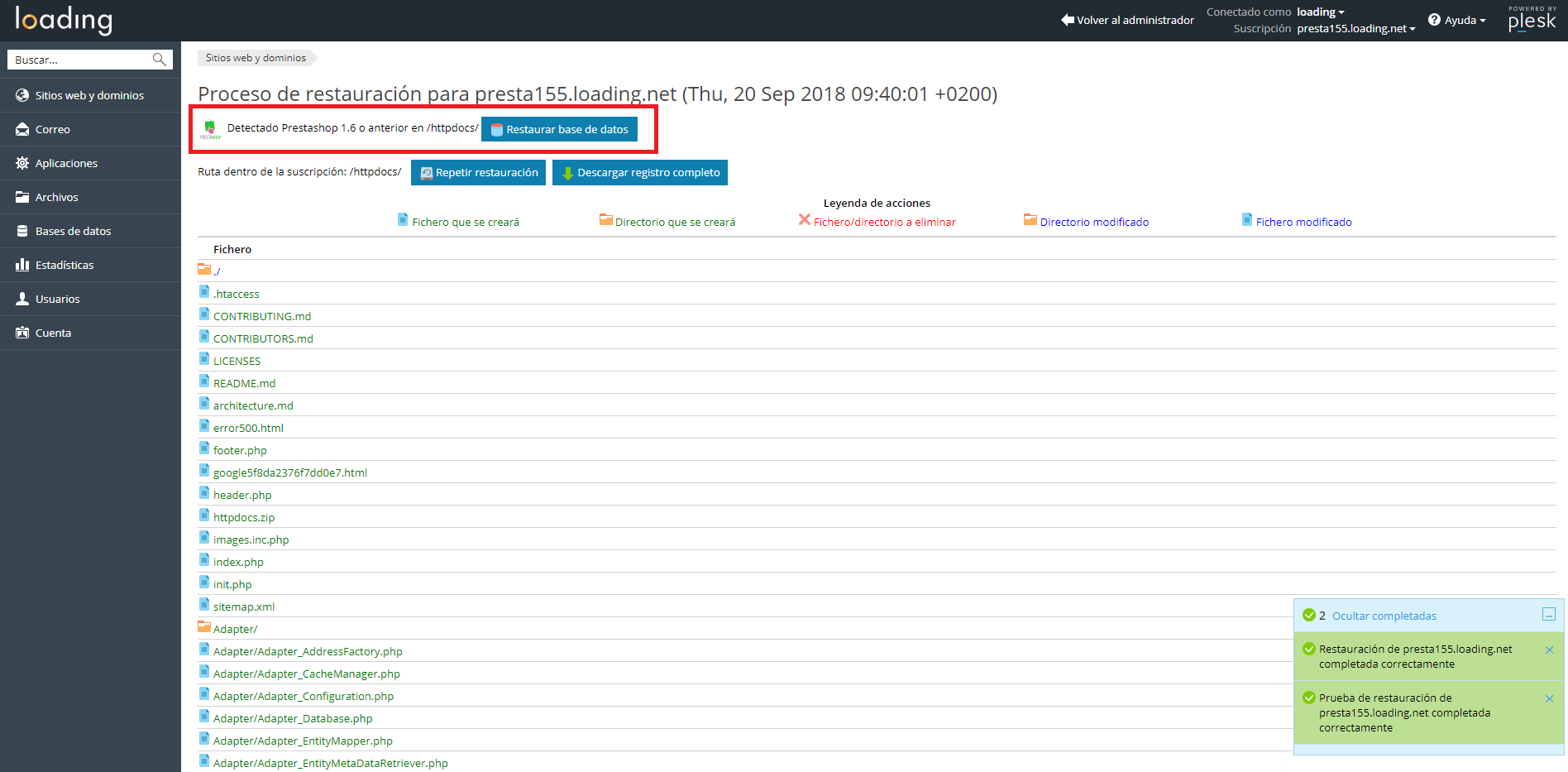The image size is (1568, 772).
Task: Open Archivos in the sidebar
Action: click(x=90, y=197)
